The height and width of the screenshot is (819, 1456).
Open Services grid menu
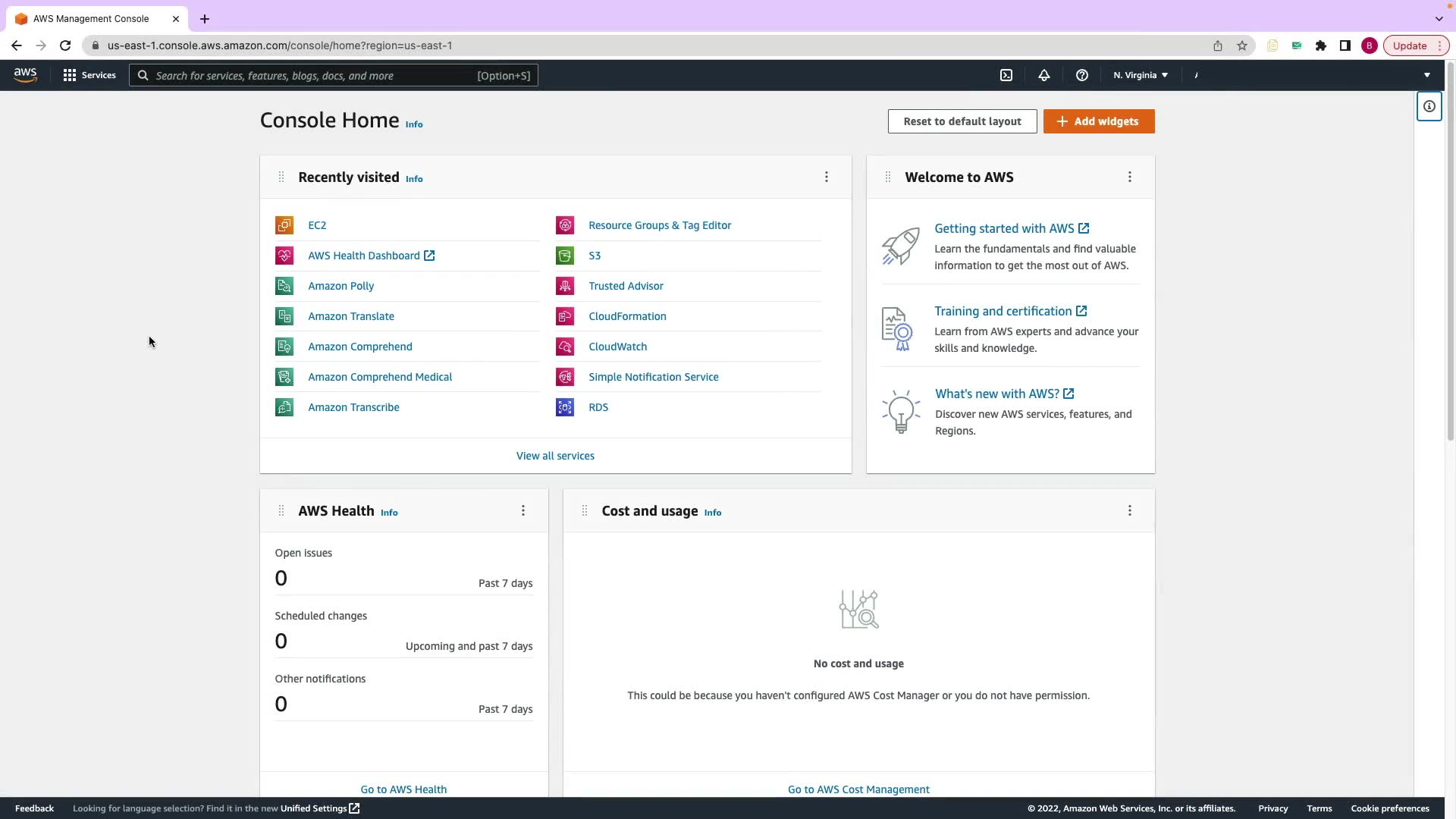pos(89,75)
